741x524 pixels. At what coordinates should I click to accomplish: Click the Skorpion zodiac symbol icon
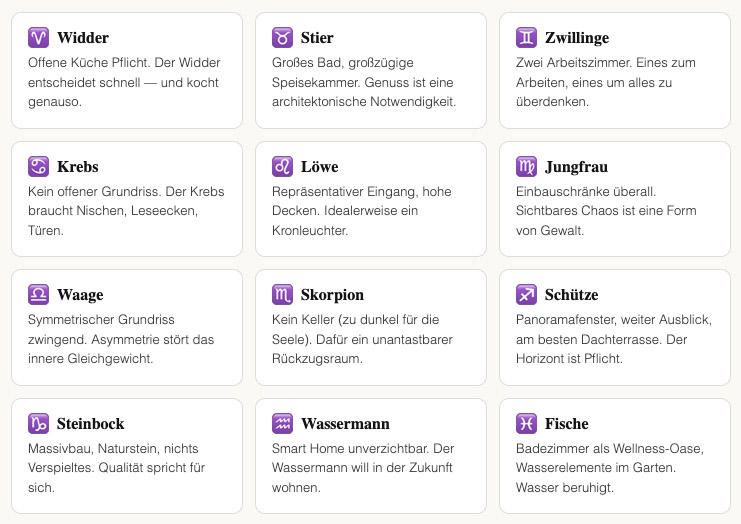[x=282, y=295]
